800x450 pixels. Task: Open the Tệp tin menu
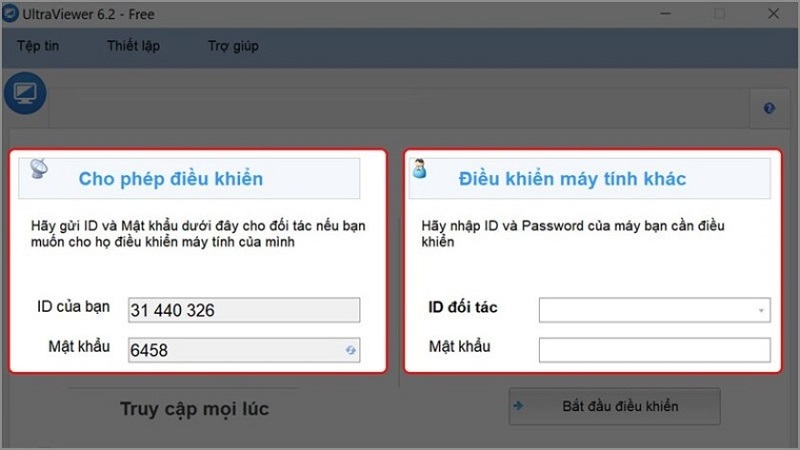coord(38,46)
